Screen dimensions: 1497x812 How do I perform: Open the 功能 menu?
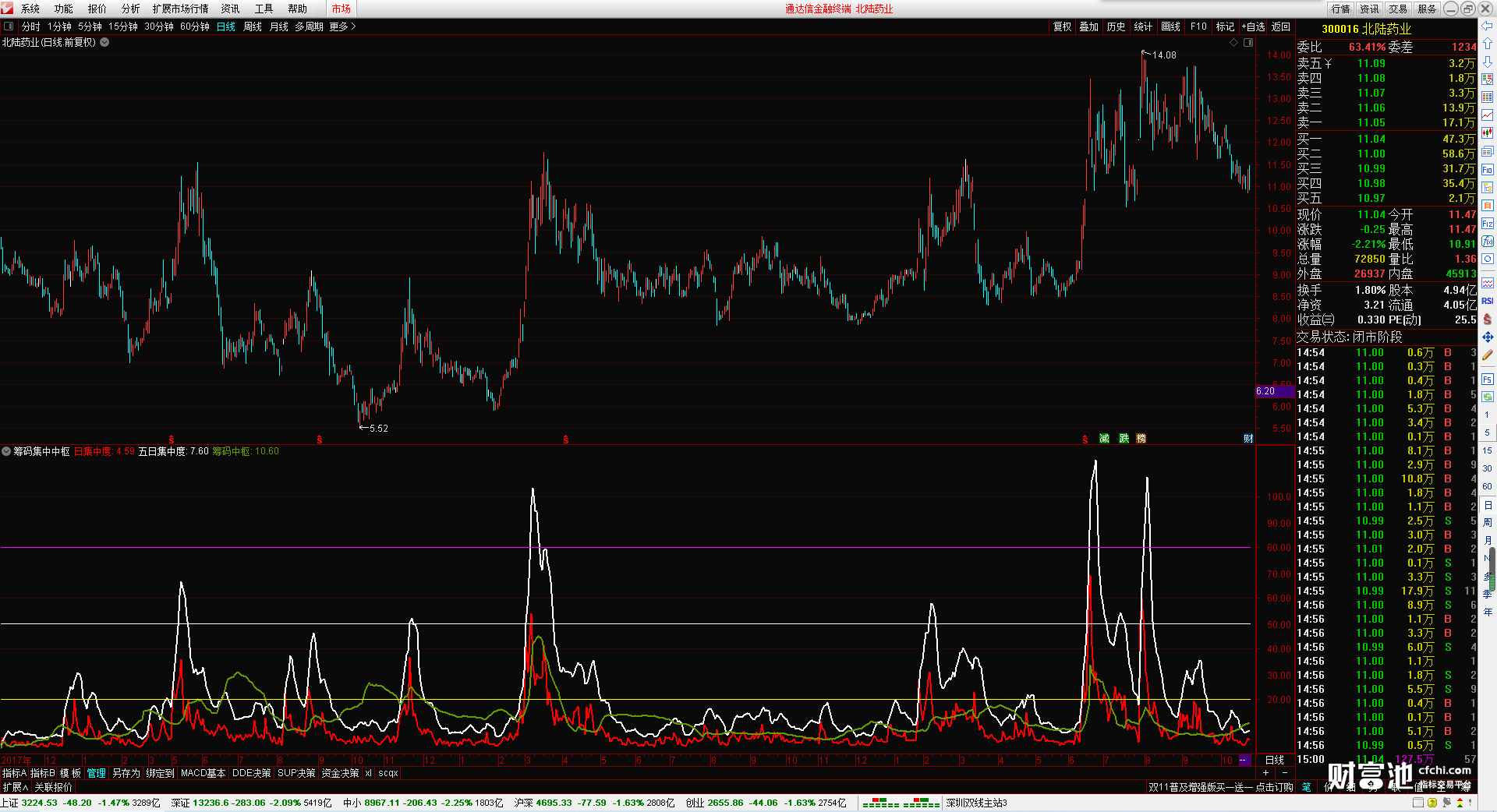[64, 9]
